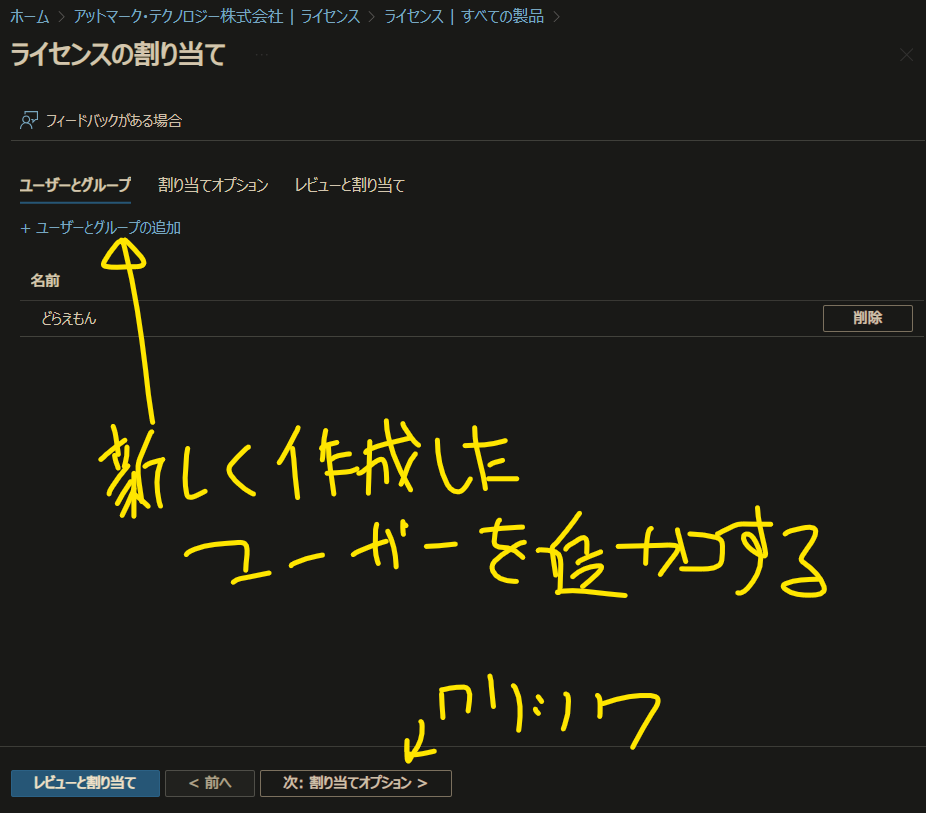Select the ユーザーとグループ tab
926x813 pixels.
(x=74, y=185)
